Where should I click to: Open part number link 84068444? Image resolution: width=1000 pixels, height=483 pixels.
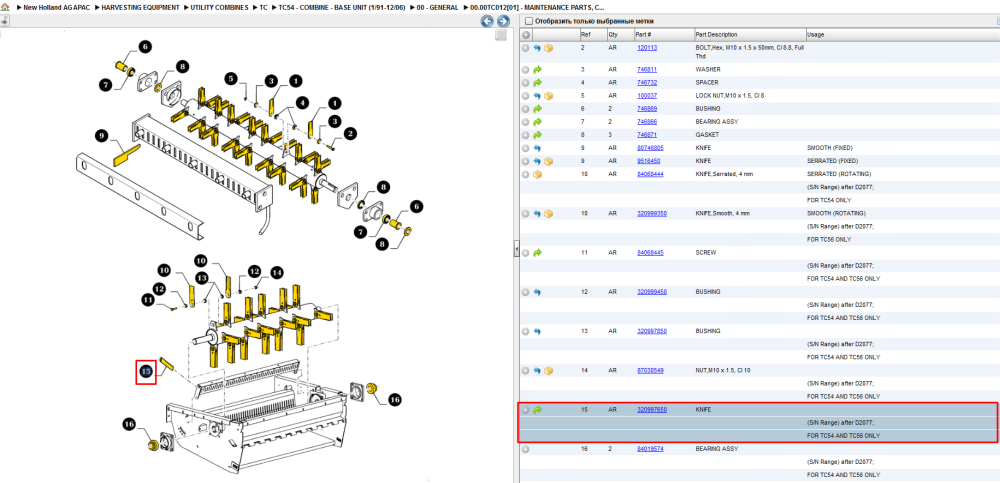coord(650,174)
